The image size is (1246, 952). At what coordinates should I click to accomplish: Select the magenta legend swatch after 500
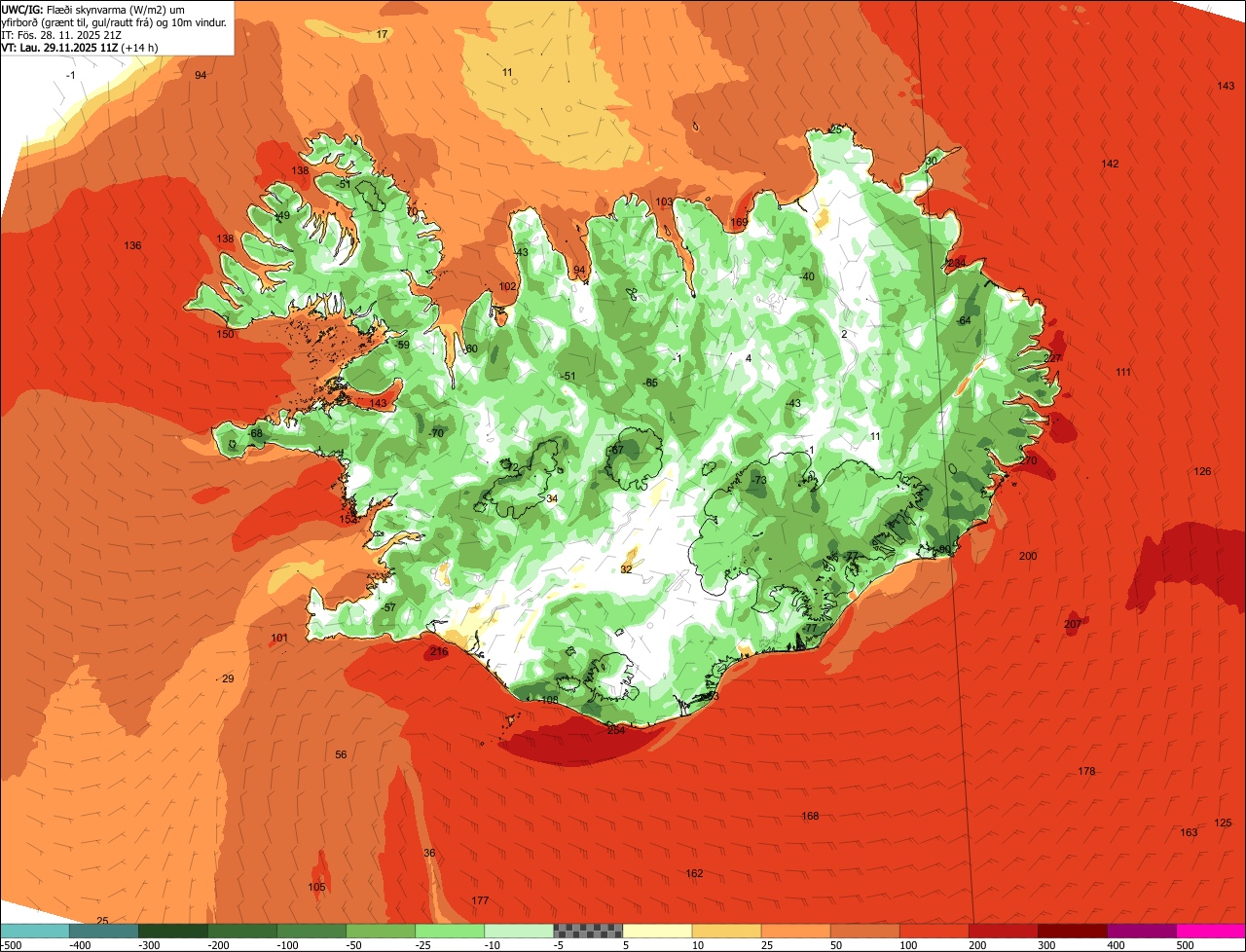(1211, 930)
